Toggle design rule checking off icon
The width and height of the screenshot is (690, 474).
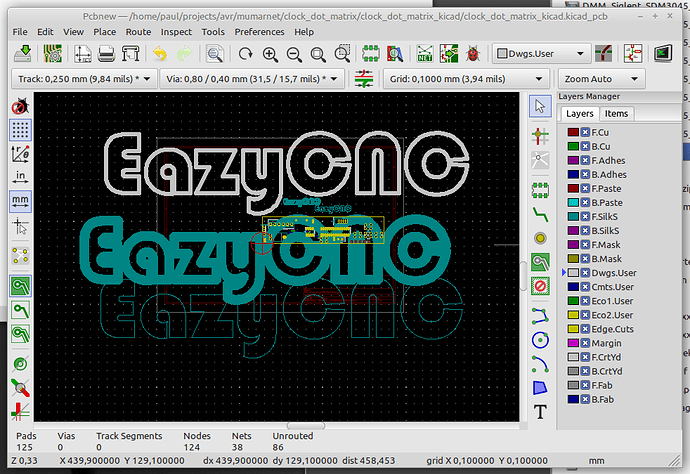[20, 106]
